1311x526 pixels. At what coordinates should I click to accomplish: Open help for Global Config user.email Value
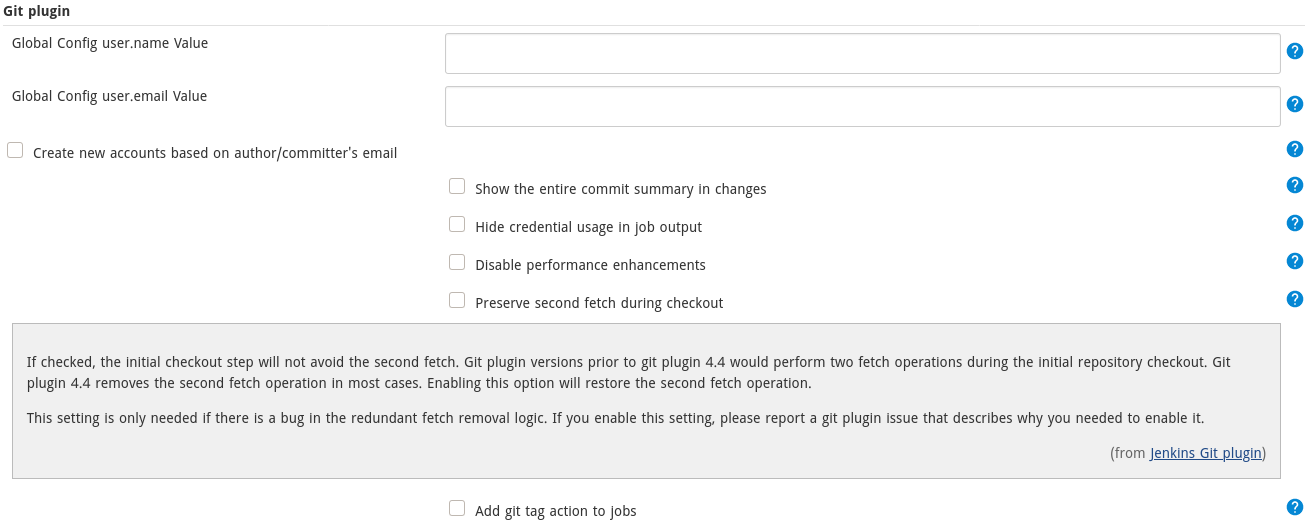[x=1294, y=104]
